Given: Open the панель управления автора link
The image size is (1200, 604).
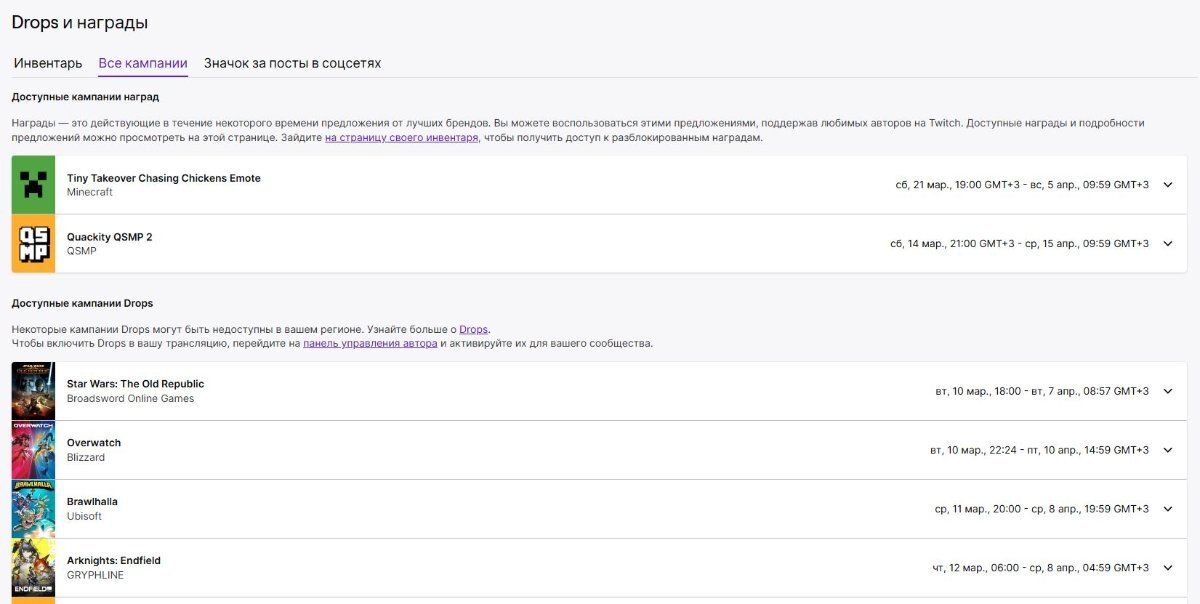Looking at the screenshot, I should [370, 343].
